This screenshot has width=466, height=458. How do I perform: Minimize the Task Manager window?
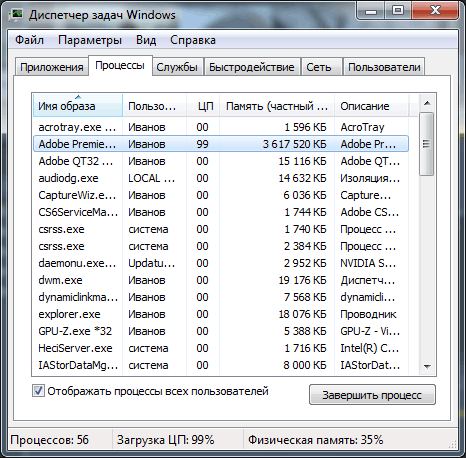coord(371,11)
